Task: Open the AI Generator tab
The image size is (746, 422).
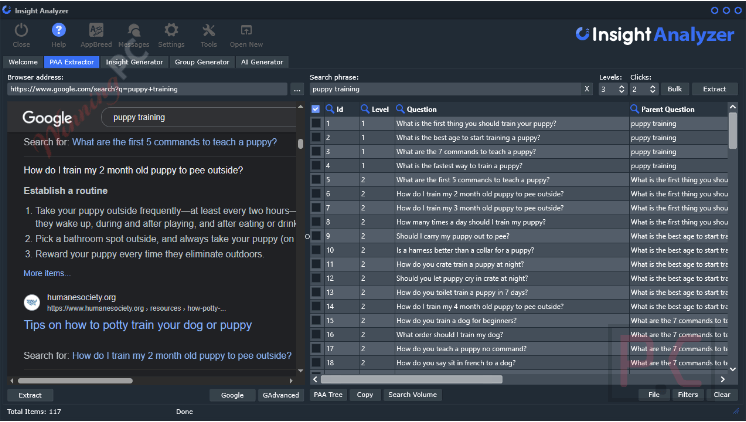Action: 262,62
